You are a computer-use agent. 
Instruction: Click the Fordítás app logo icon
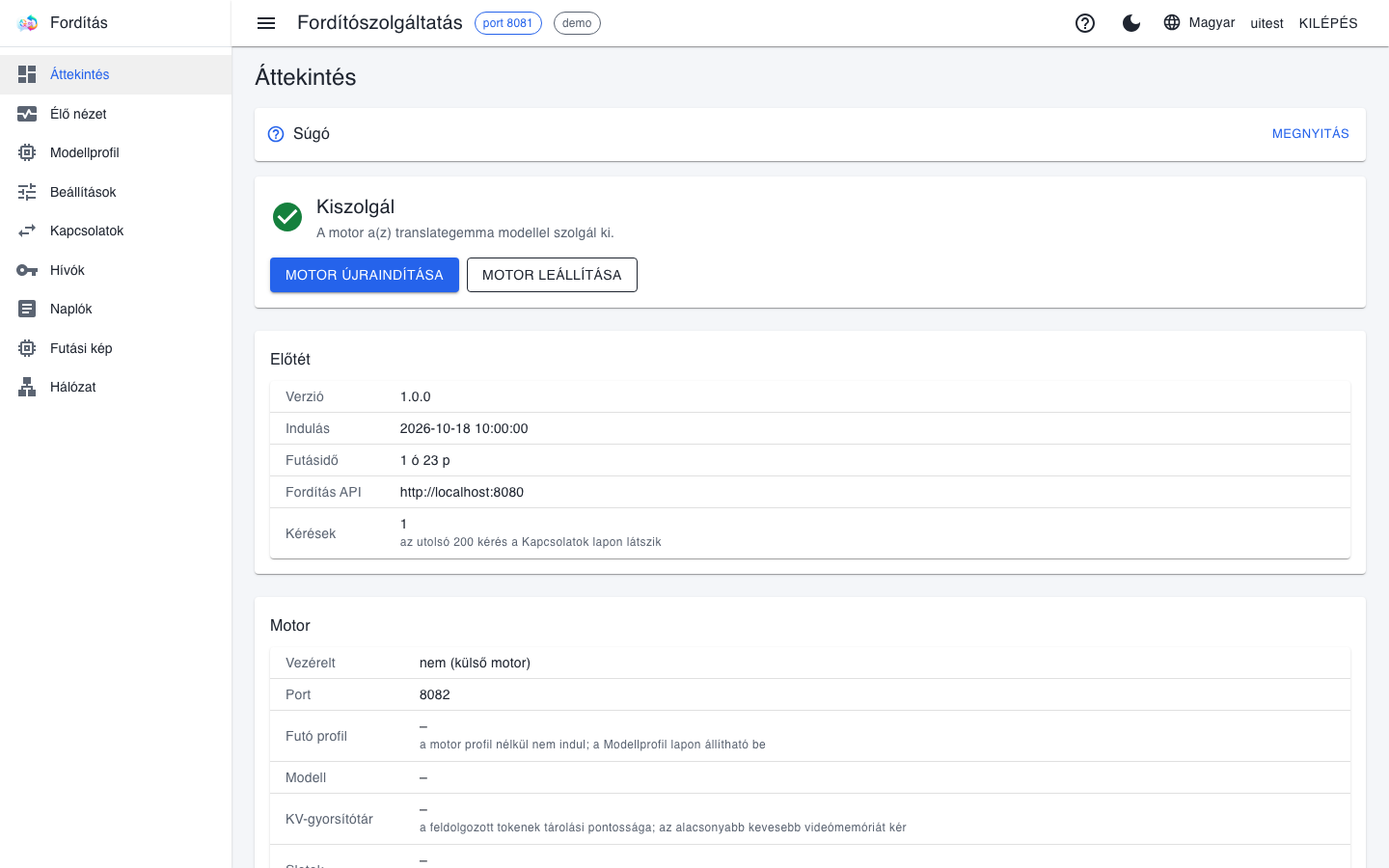[x=27, y=23]
